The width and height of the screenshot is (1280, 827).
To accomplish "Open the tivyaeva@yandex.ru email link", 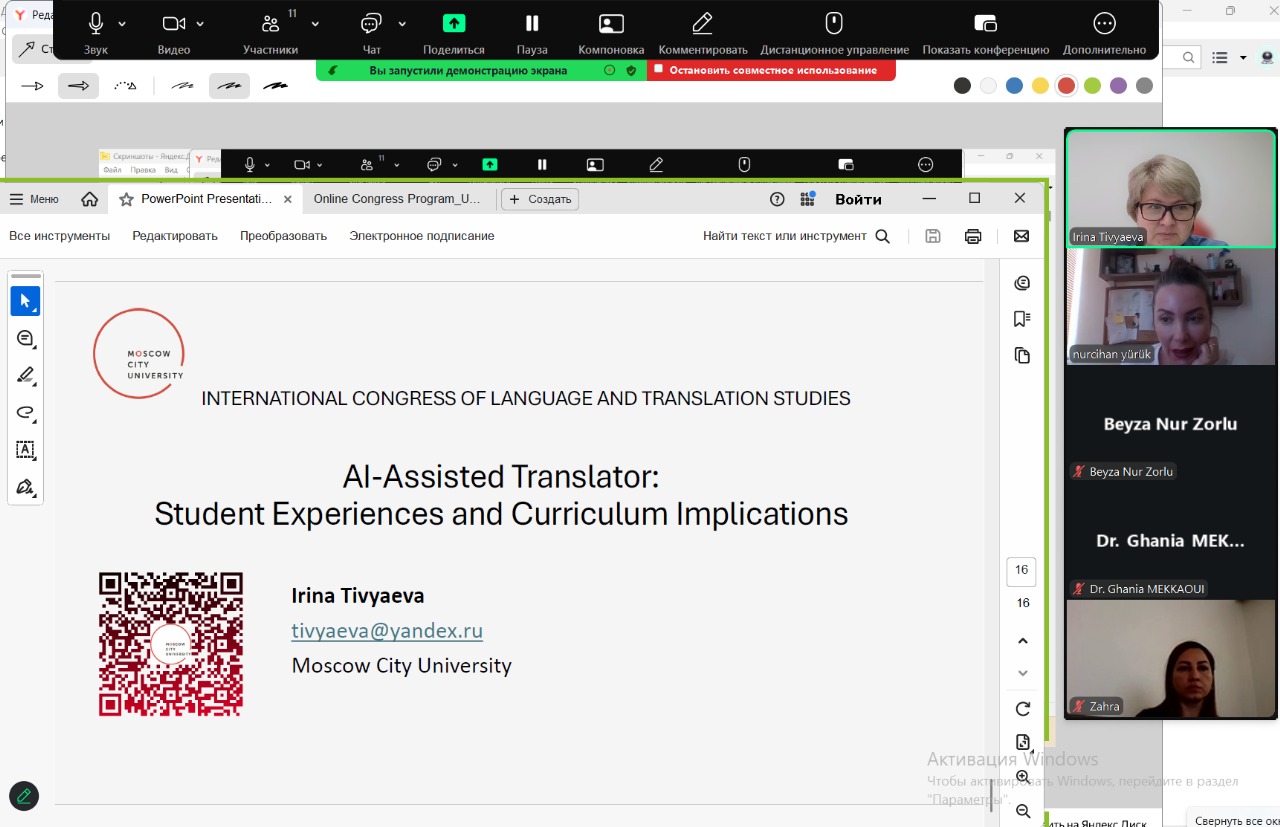I will pos(387,630).
